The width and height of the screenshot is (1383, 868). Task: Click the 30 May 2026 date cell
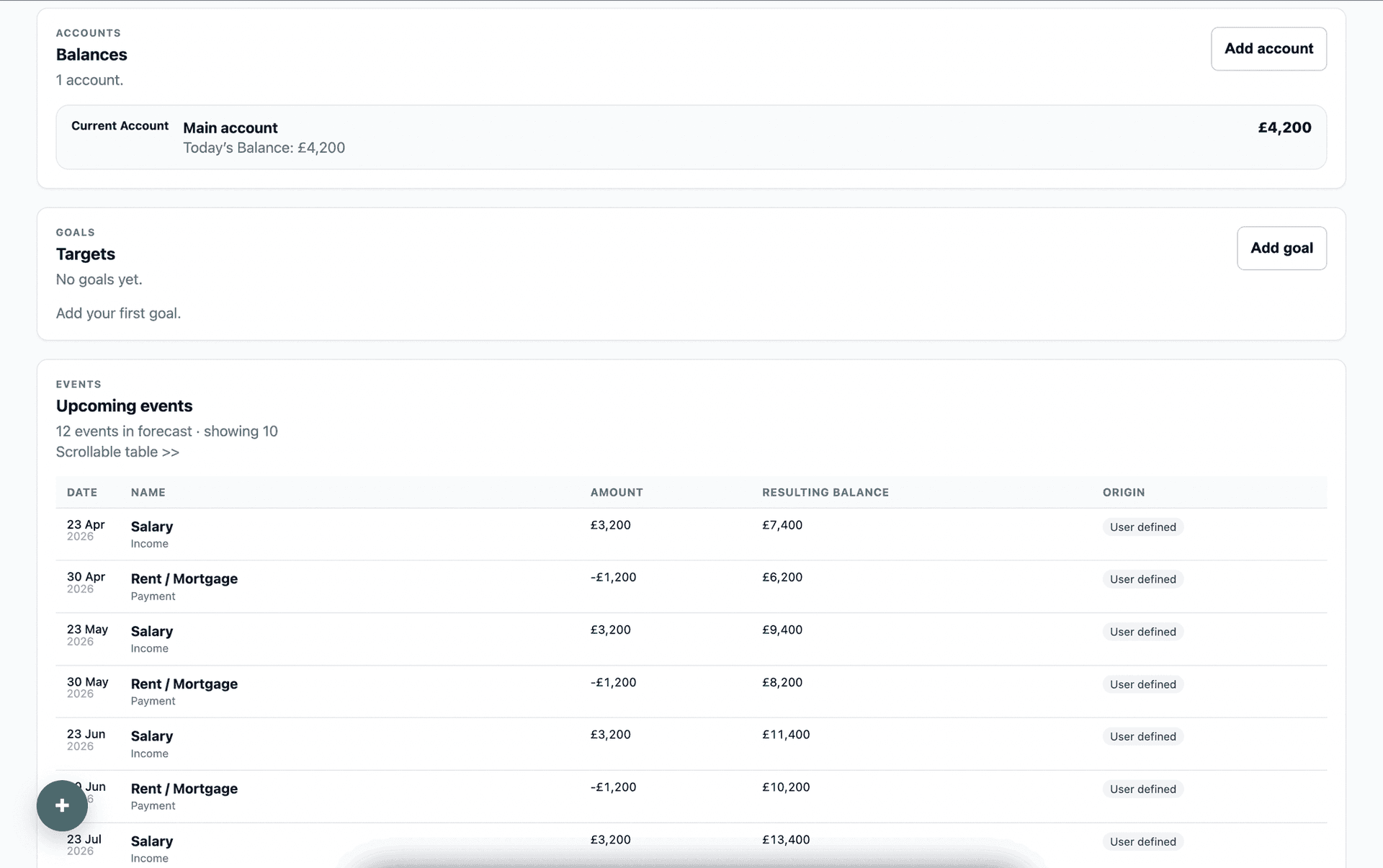coord(87,687)
